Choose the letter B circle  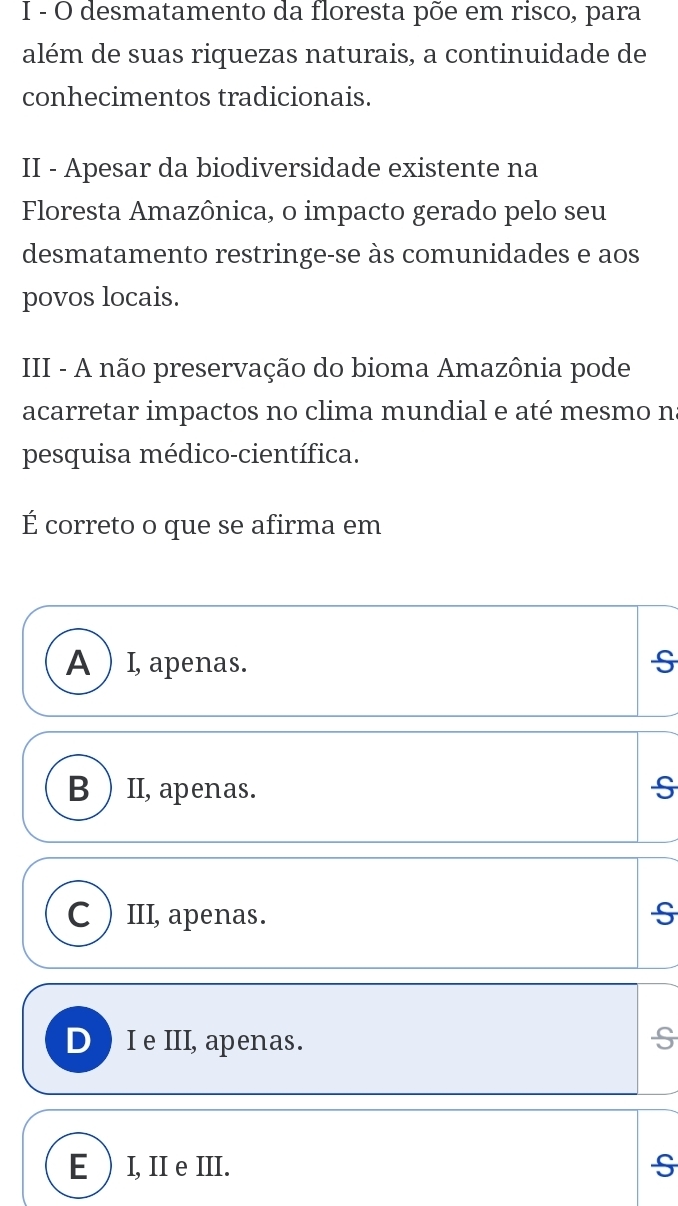78,788
